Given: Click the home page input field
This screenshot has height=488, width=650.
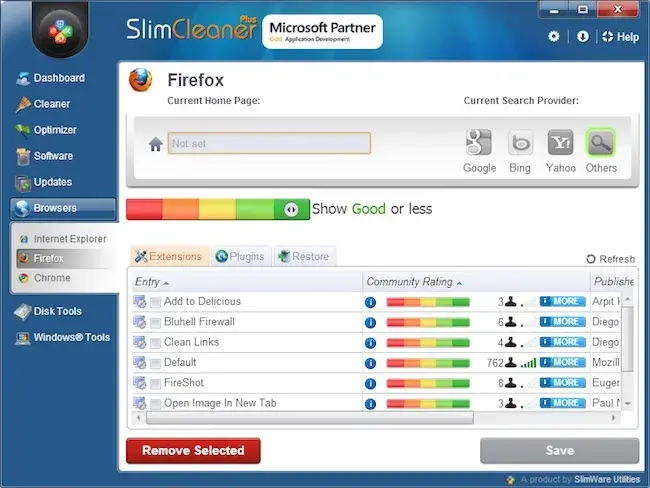Looking at the screenshot, I should 269,143.
